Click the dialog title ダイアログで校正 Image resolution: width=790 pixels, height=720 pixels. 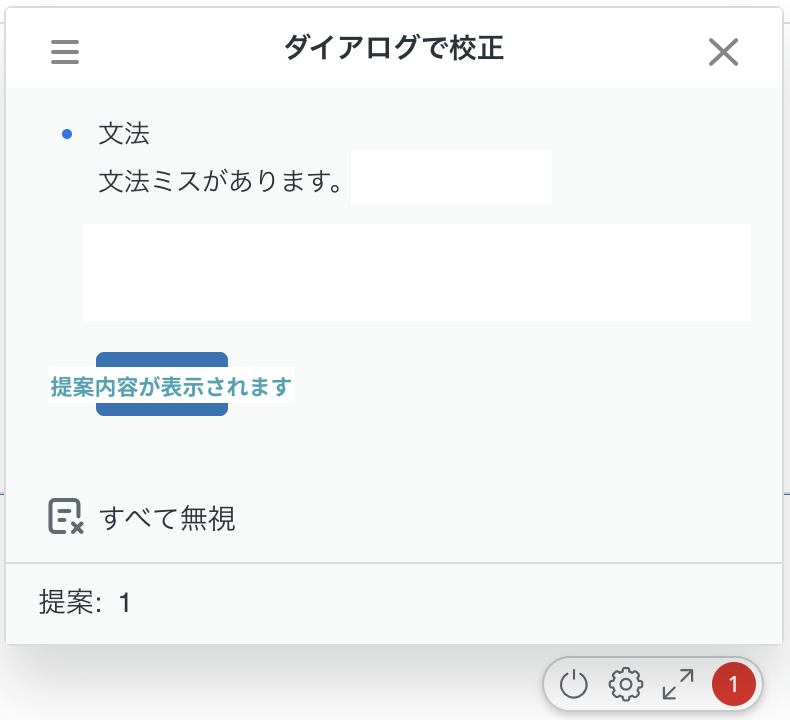[394, 48]
